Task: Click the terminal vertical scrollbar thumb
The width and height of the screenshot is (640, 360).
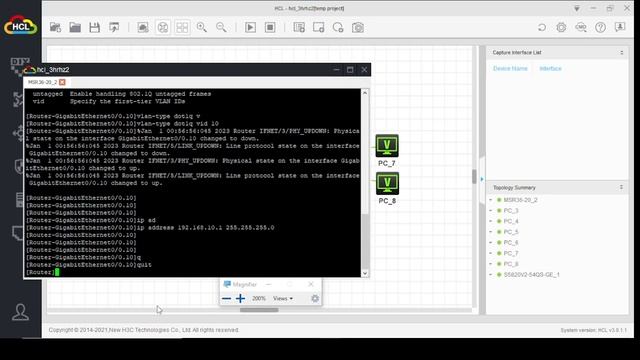Action: (x=365, y=241)
